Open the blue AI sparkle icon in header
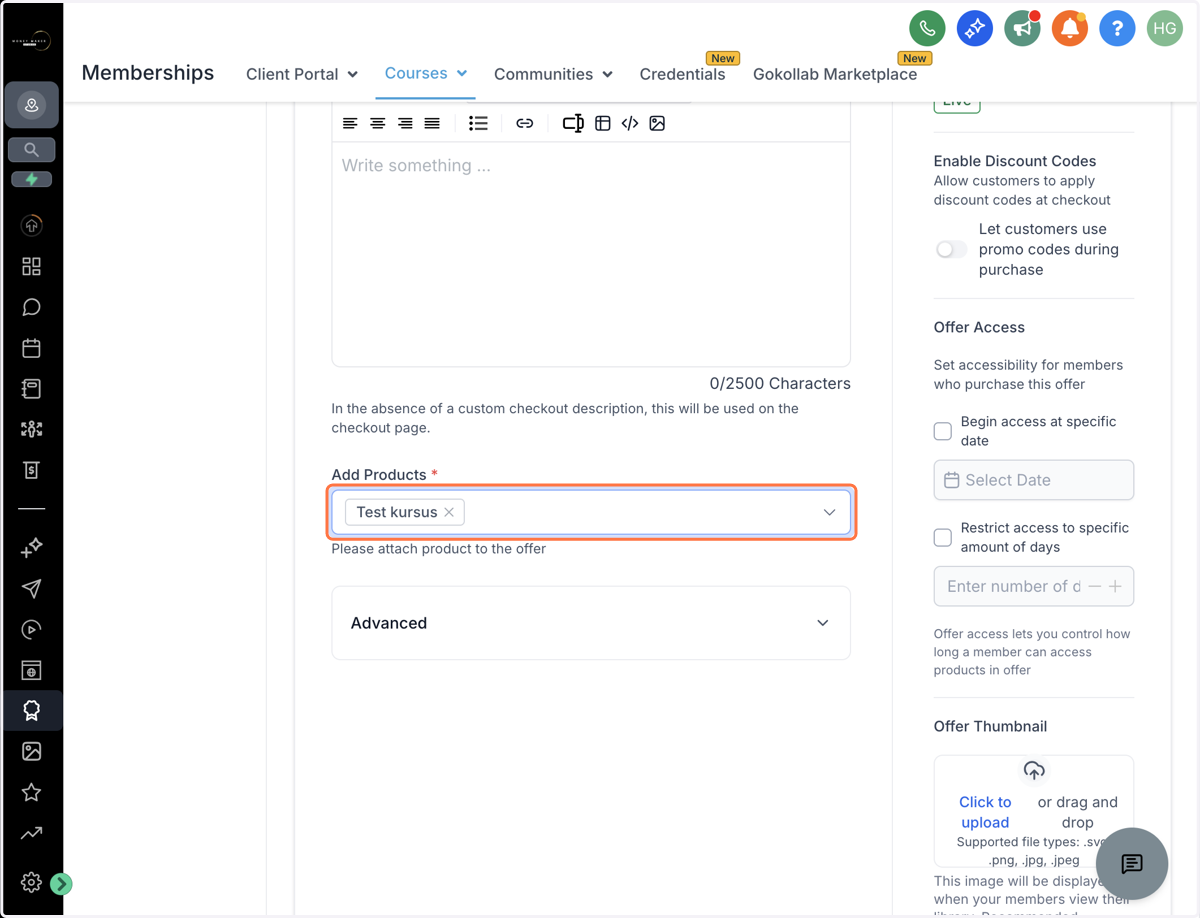This screenshot has width=1200, height=918. (x=974, y=28)
